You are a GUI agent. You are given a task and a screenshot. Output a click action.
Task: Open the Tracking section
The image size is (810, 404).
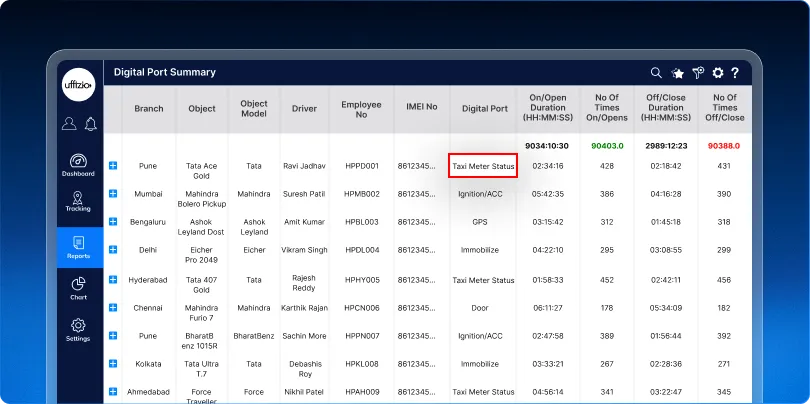pyautogui.click(x=78, y=202)
